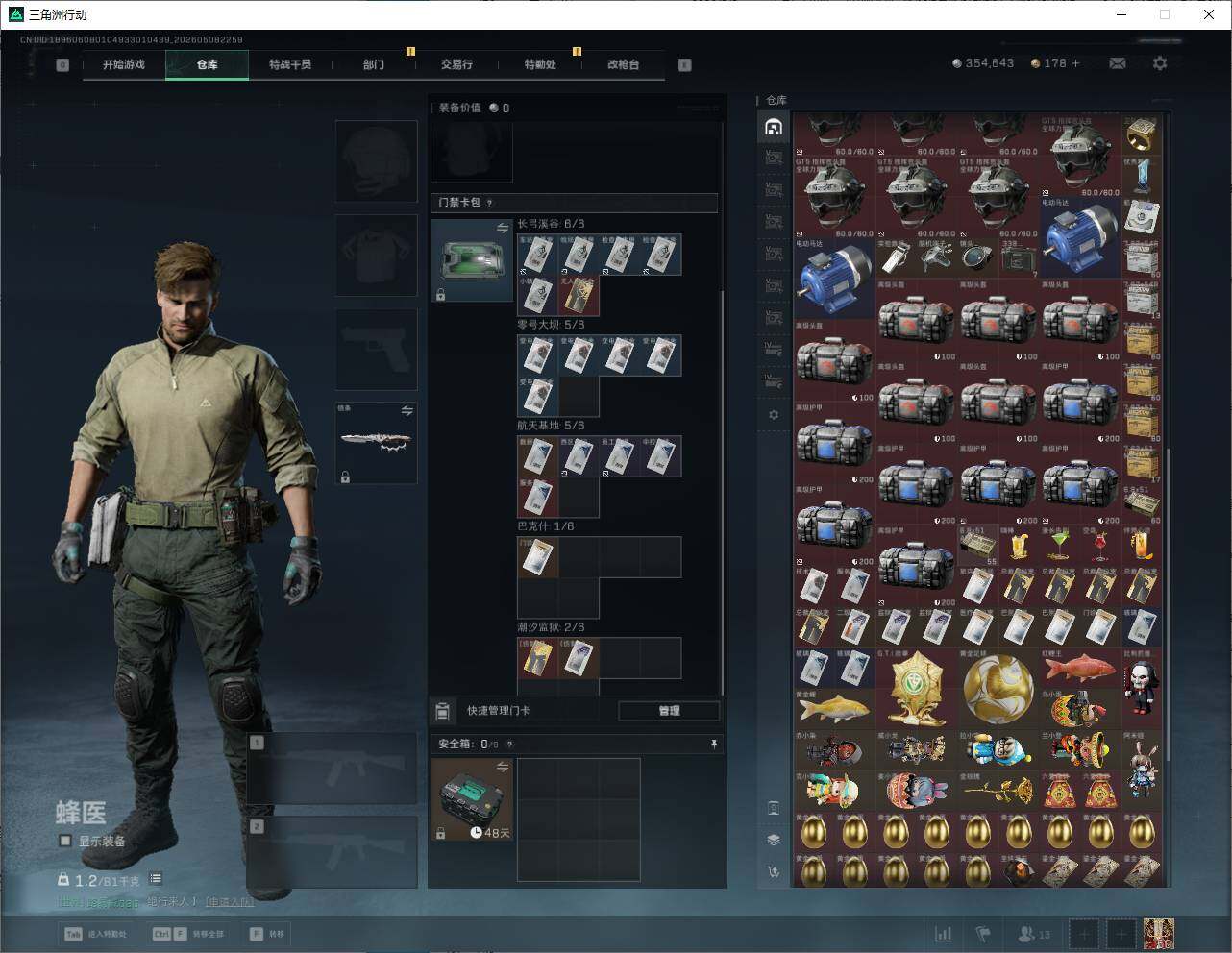
Task: Click the 申请入队 link
Action: point(230,902)
